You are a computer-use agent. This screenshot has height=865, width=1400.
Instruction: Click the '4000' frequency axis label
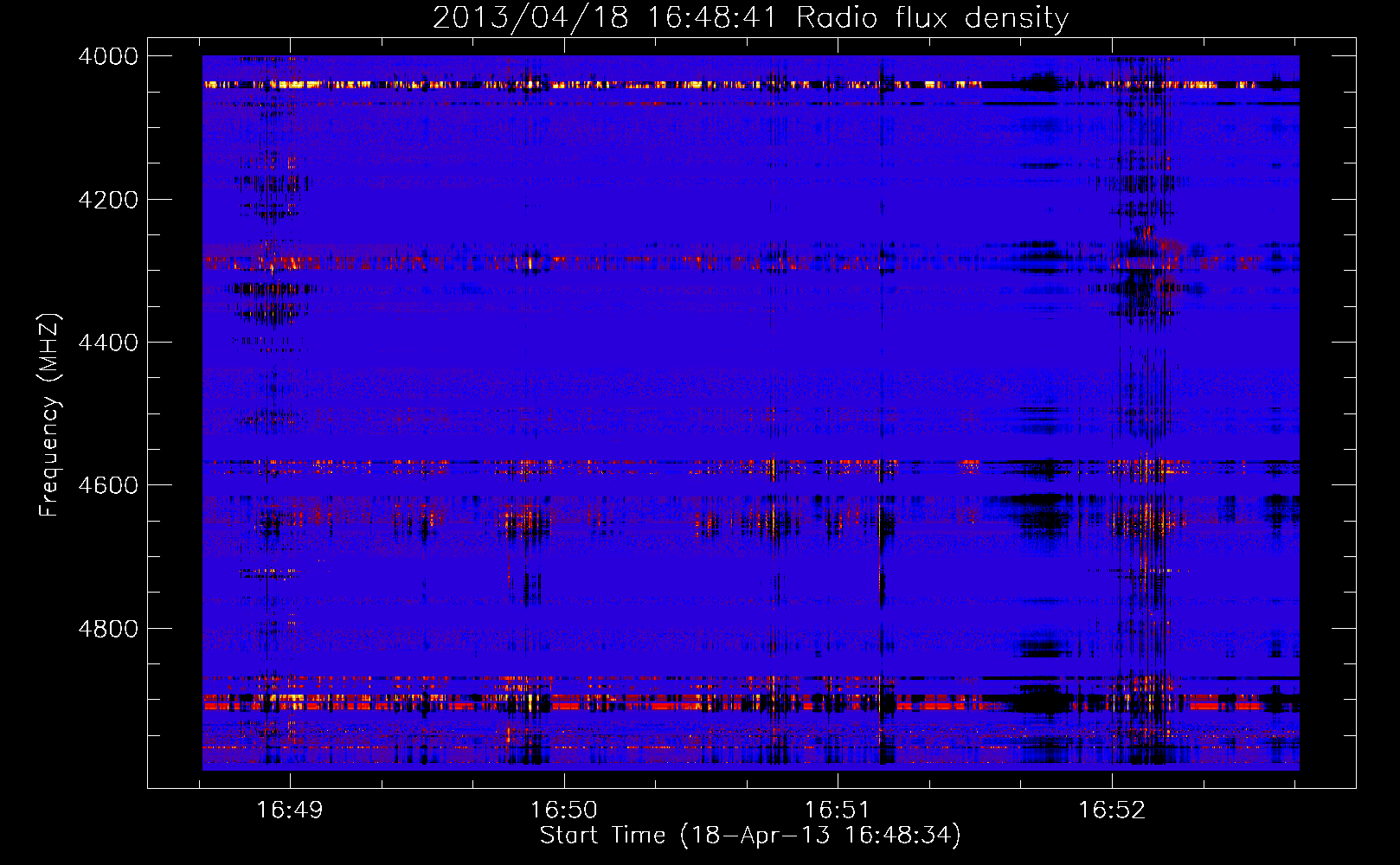pos(108,56)
